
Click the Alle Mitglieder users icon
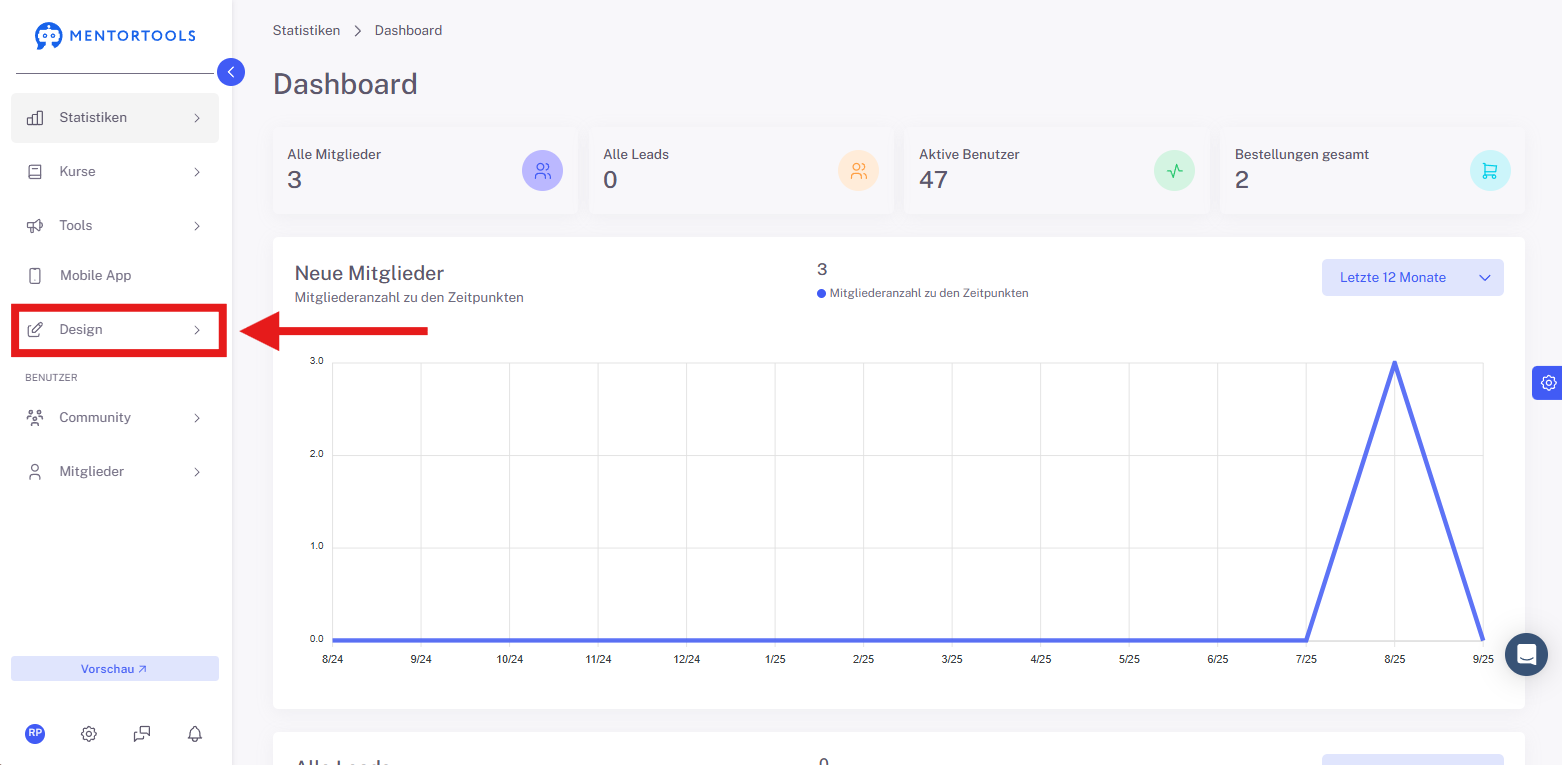pyautogui.click(x=542, y=171)
